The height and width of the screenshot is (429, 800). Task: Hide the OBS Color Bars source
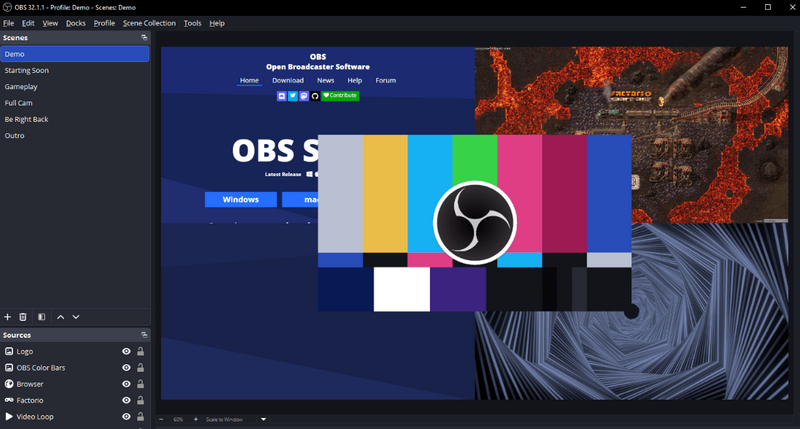coord(126,367)
